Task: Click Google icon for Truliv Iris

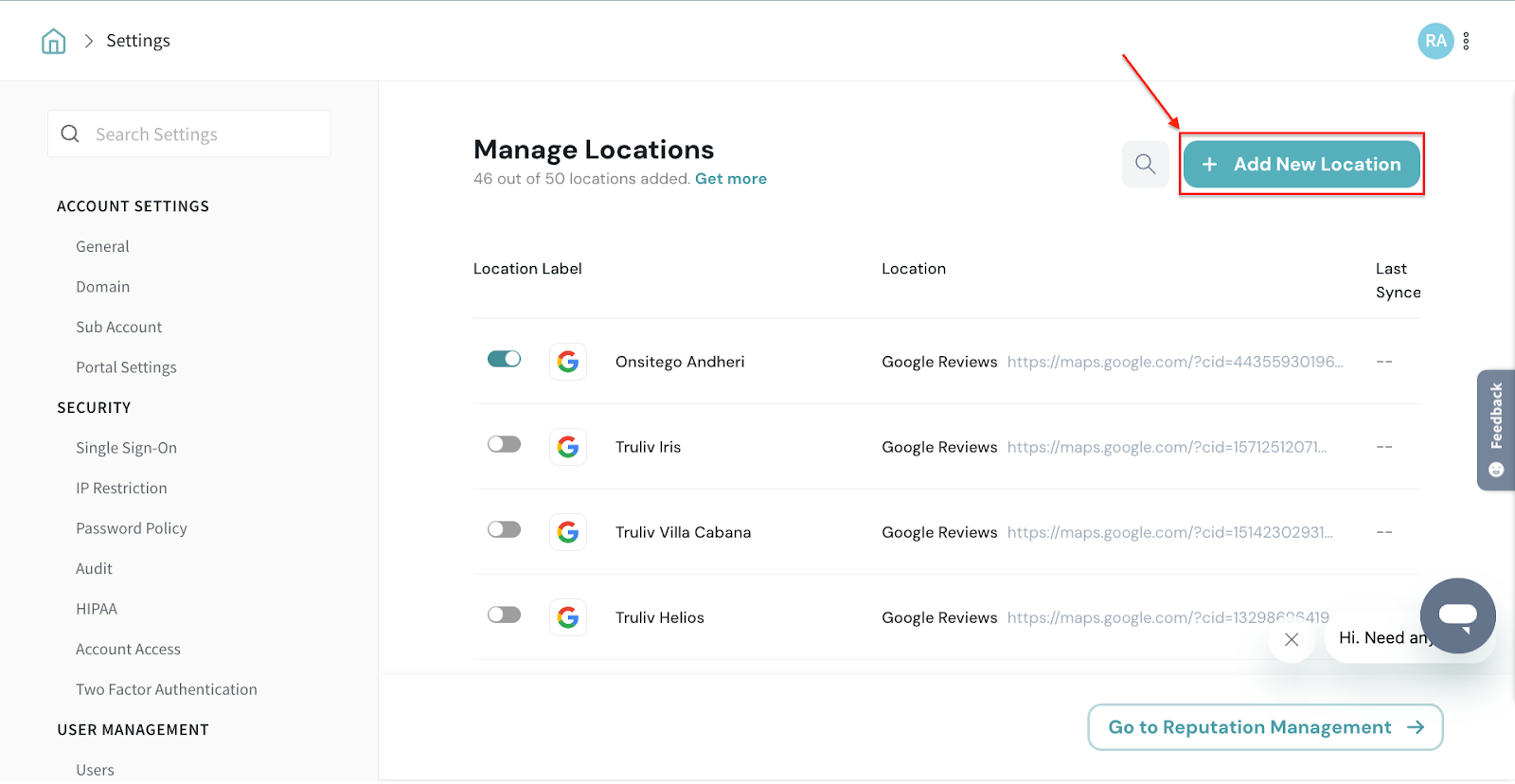Action: [x=568, y=447]
